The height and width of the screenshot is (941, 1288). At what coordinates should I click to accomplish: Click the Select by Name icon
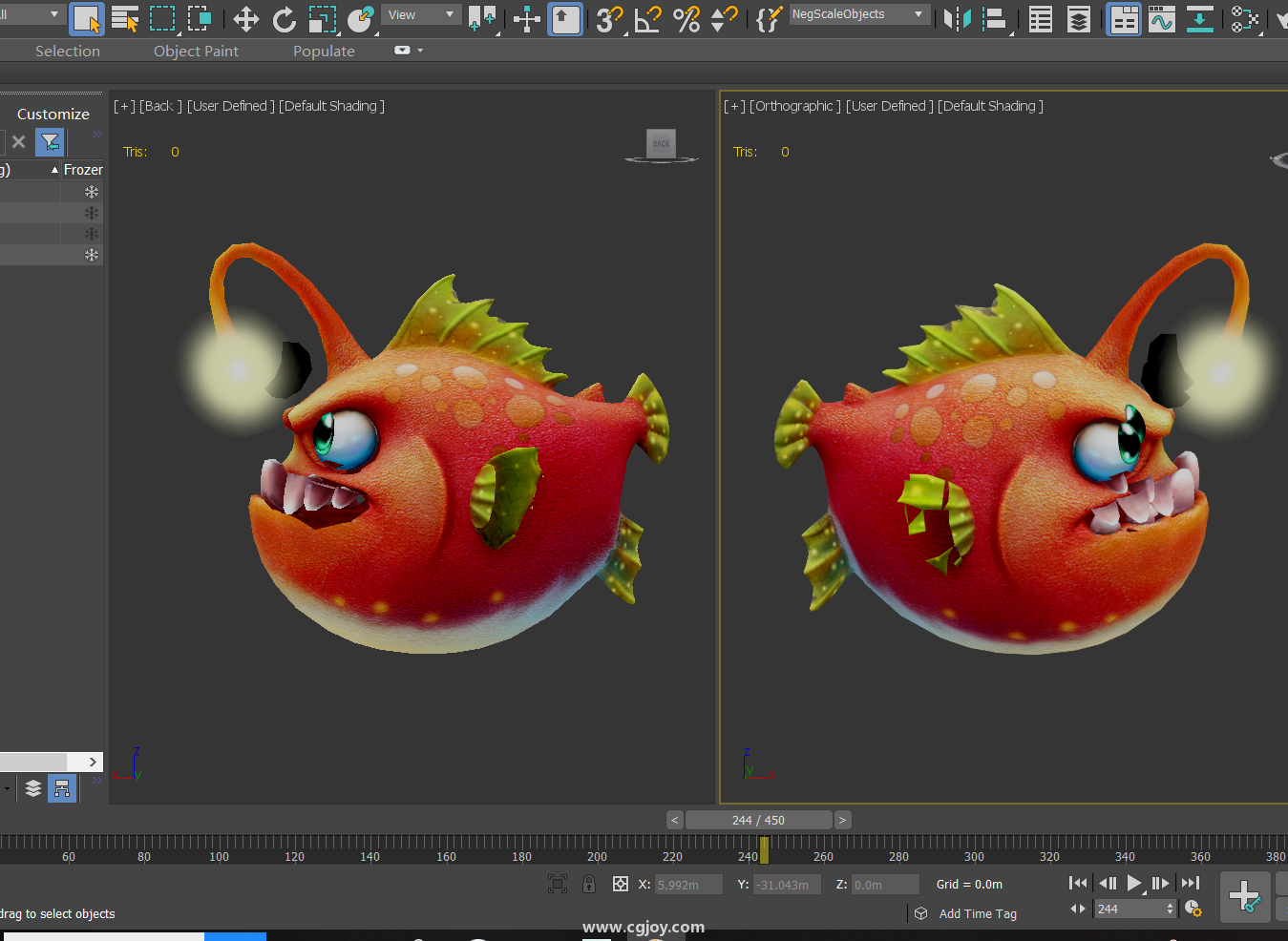(x=125, y=19)
